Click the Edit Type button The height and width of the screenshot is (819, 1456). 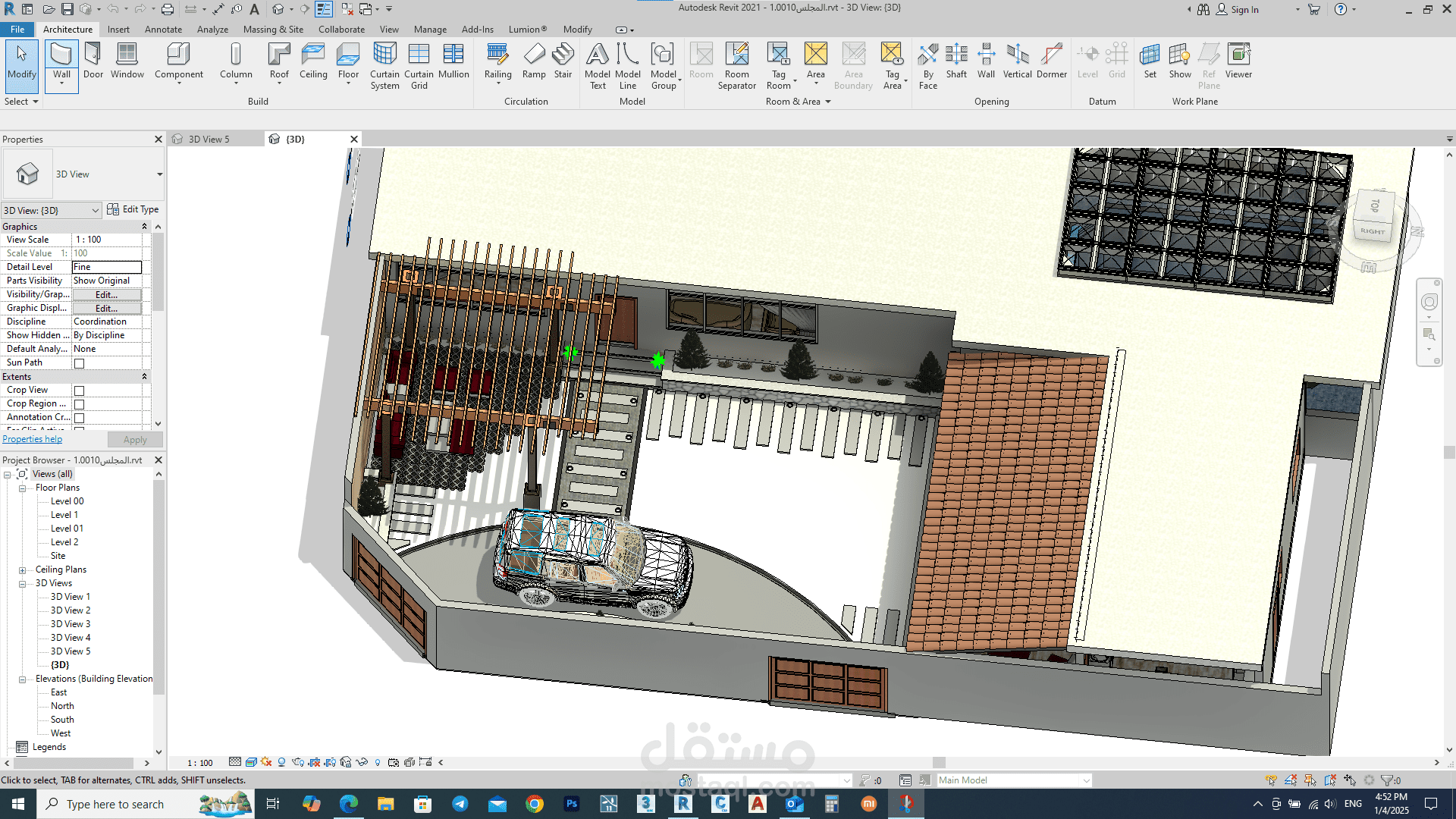pos(133,209)
